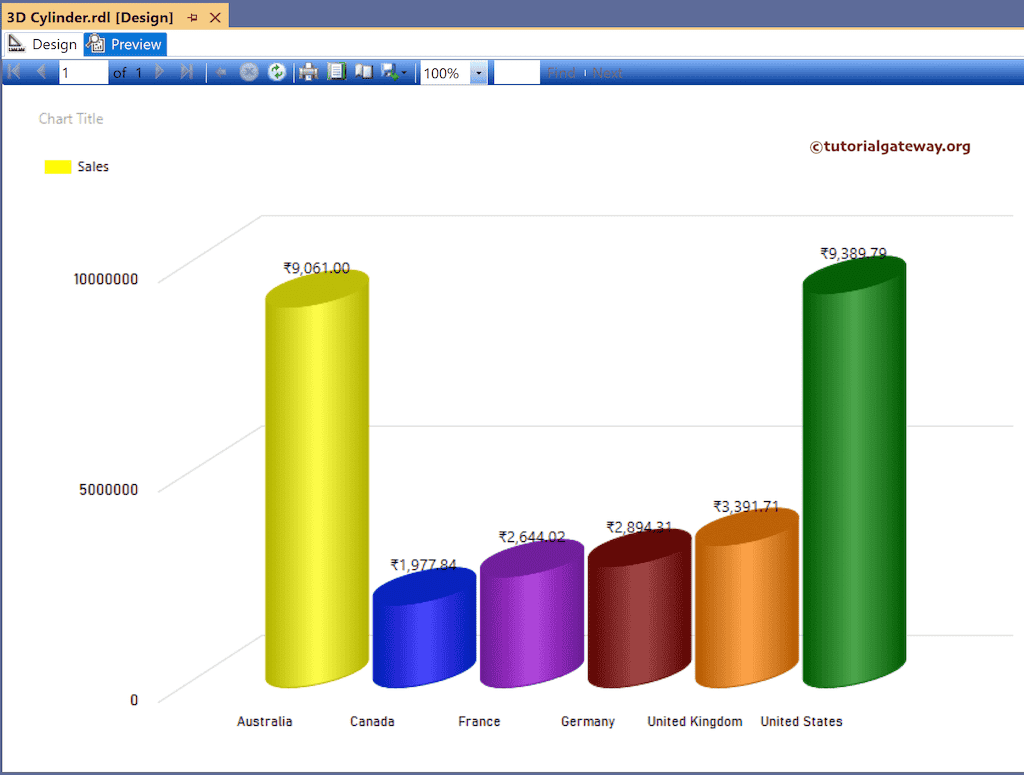Select the Print report icon
The height and width of the screenshot is (775, 1024).
click(x=309, y=71)
